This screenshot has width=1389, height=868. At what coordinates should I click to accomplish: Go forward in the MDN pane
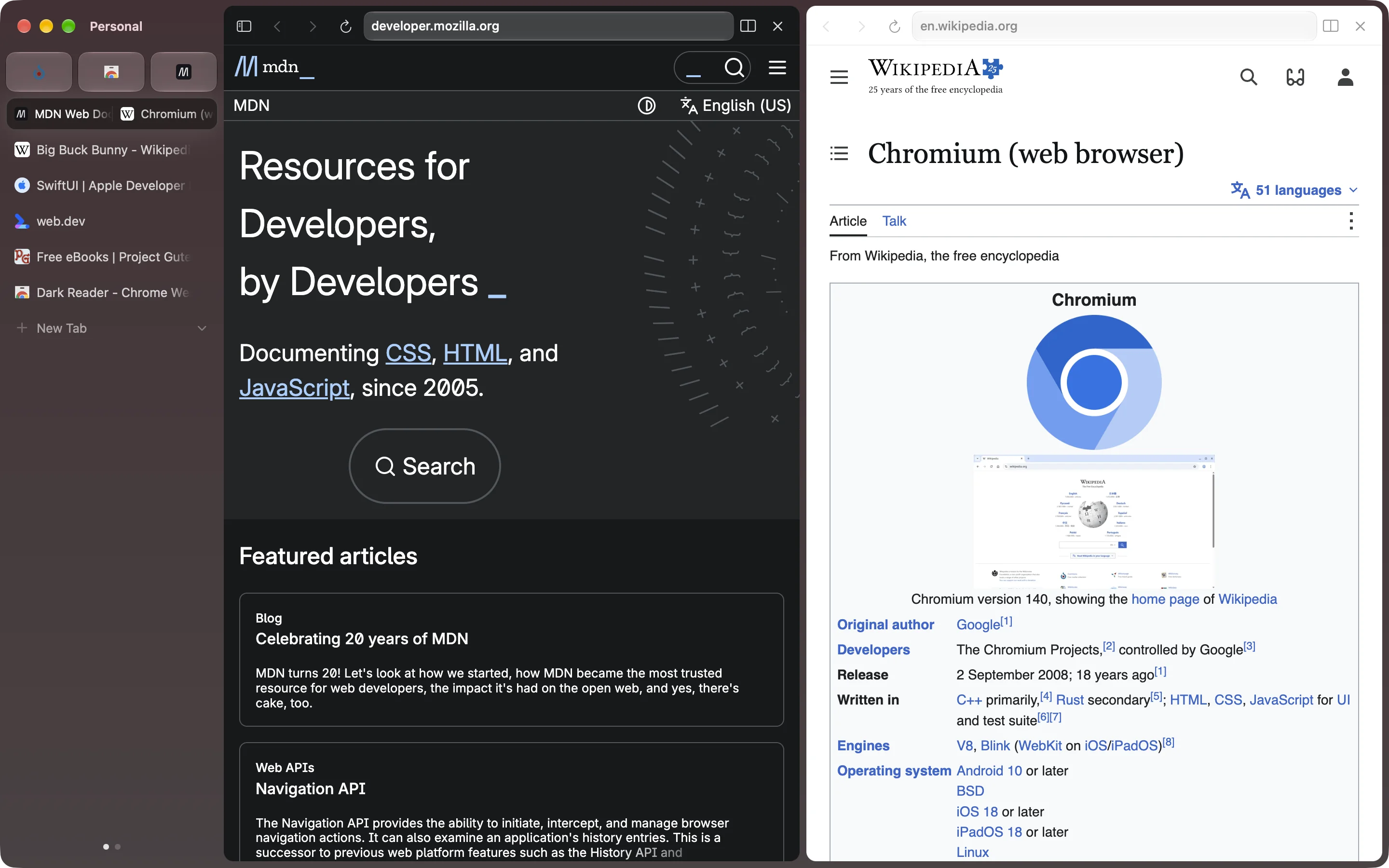pos(312,27)
